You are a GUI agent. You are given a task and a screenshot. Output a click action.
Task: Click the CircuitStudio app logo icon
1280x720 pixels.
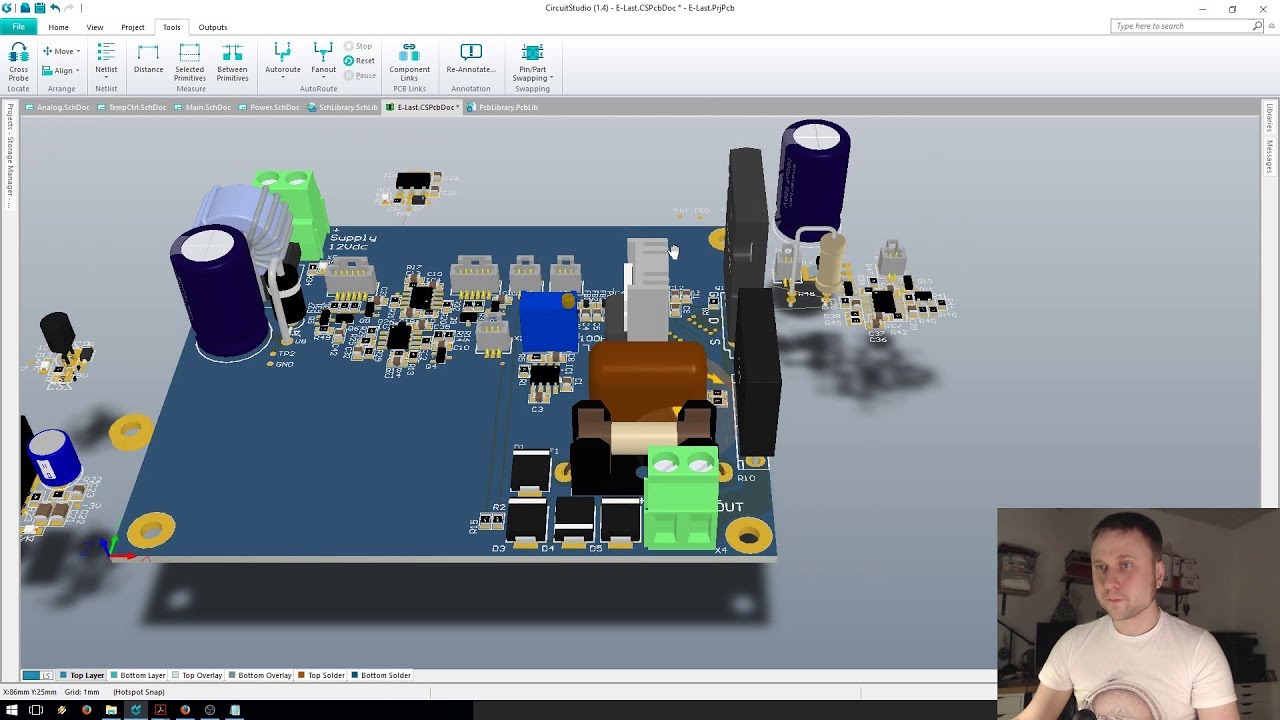coord(9,8)
